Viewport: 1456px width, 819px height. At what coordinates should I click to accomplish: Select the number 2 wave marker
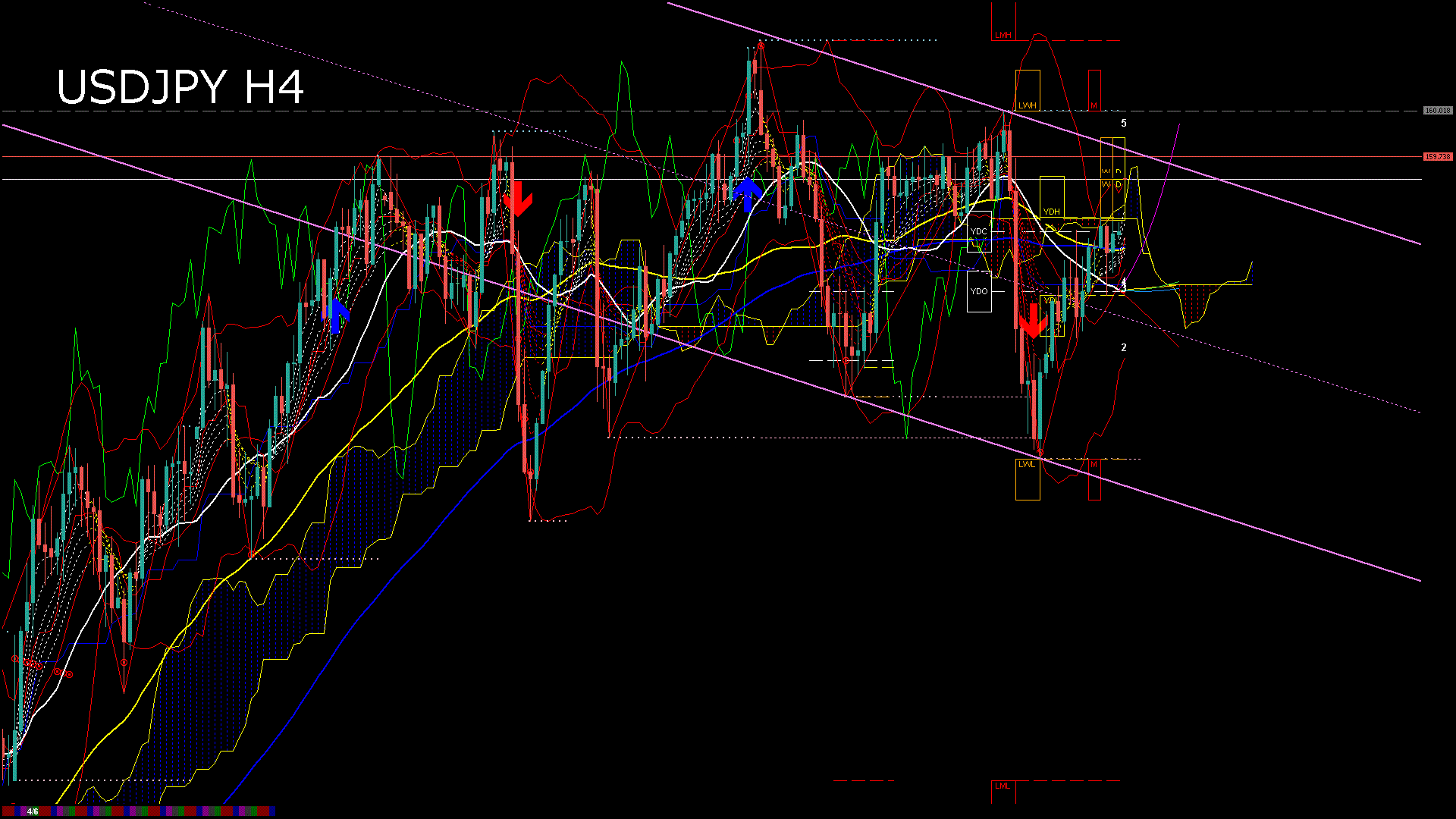pyautogui.click(x=1124, y=348)
